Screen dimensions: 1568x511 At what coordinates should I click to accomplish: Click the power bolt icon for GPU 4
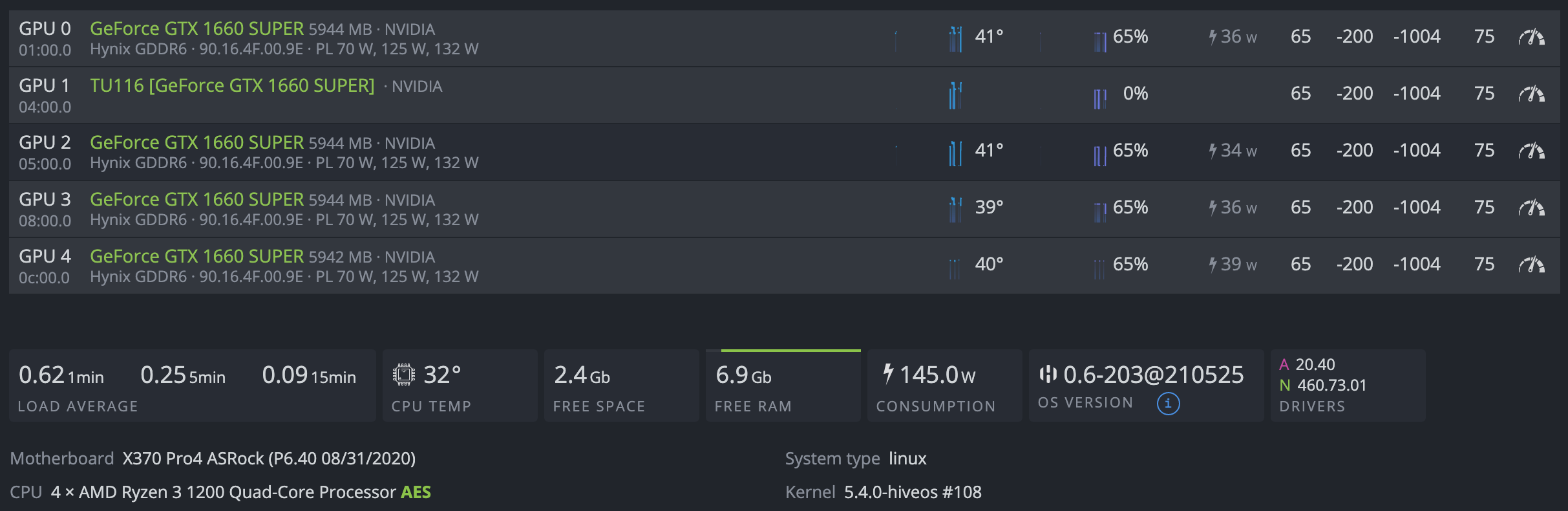tap(1213, 265)
